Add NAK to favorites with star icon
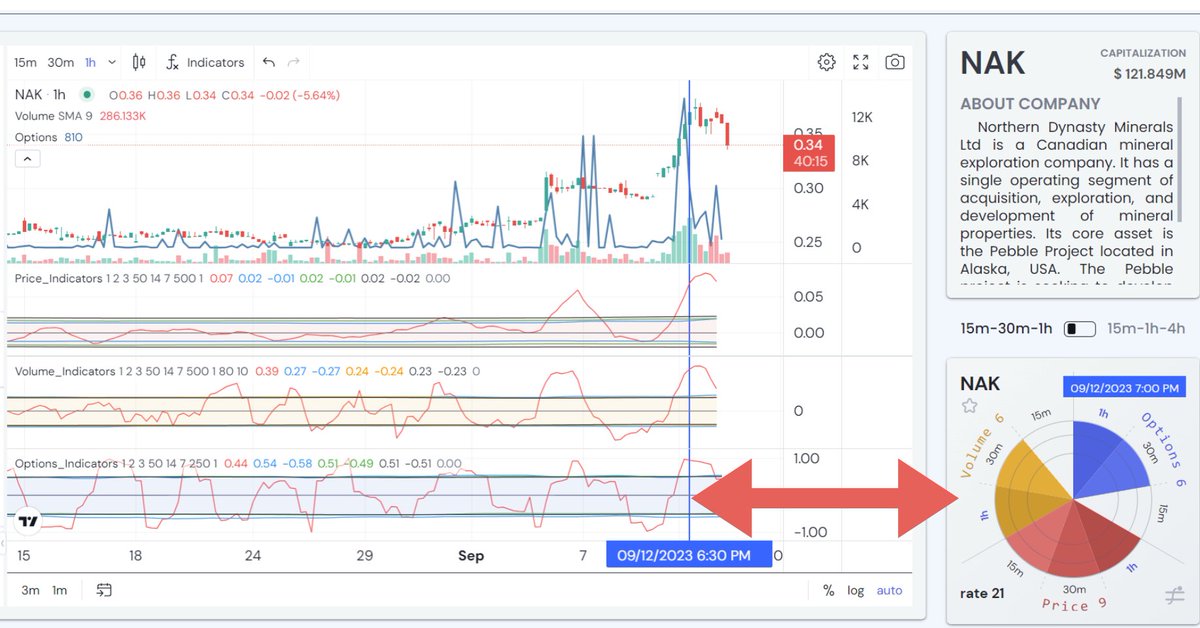 [969, 405]
